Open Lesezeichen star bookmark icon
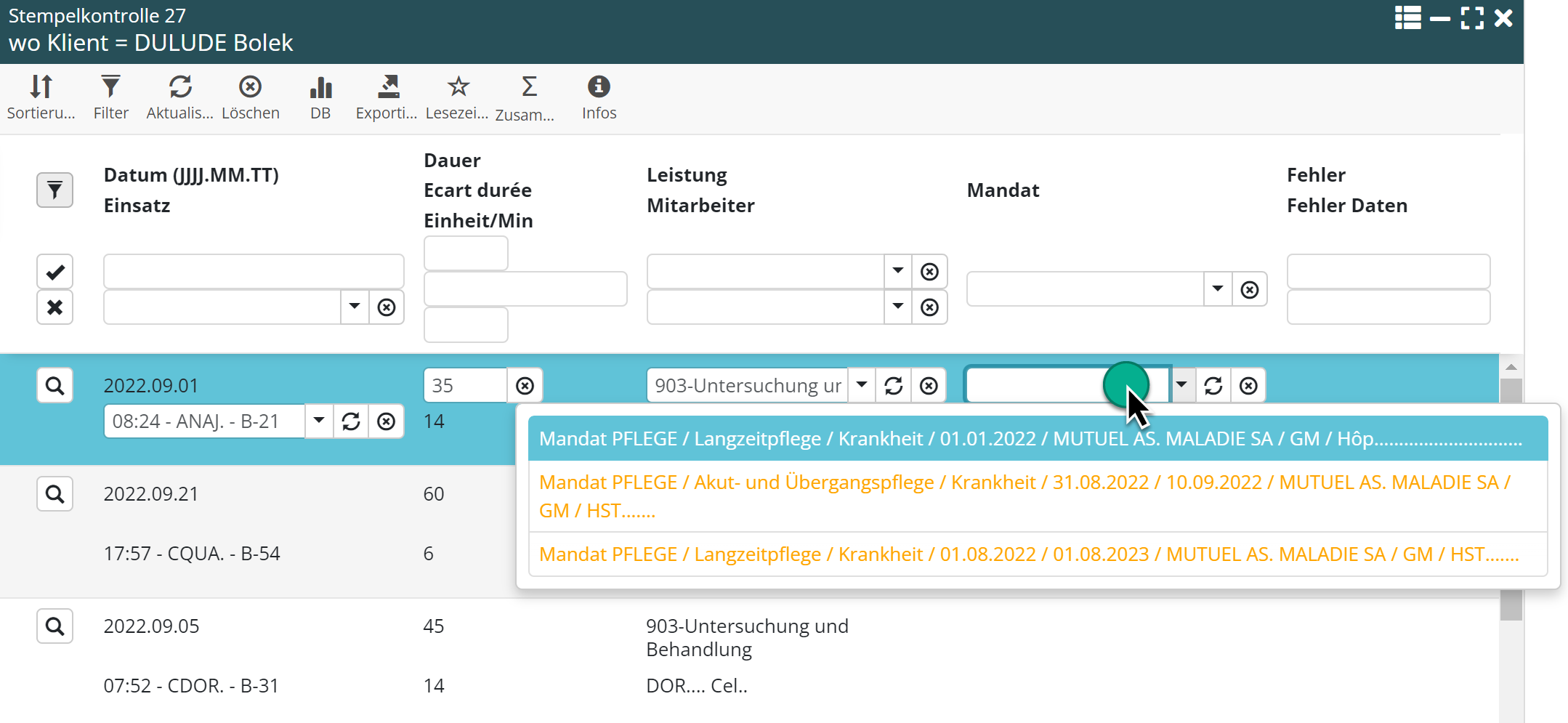This screenshot has height=723, width=1568. [x=458, y=87]
